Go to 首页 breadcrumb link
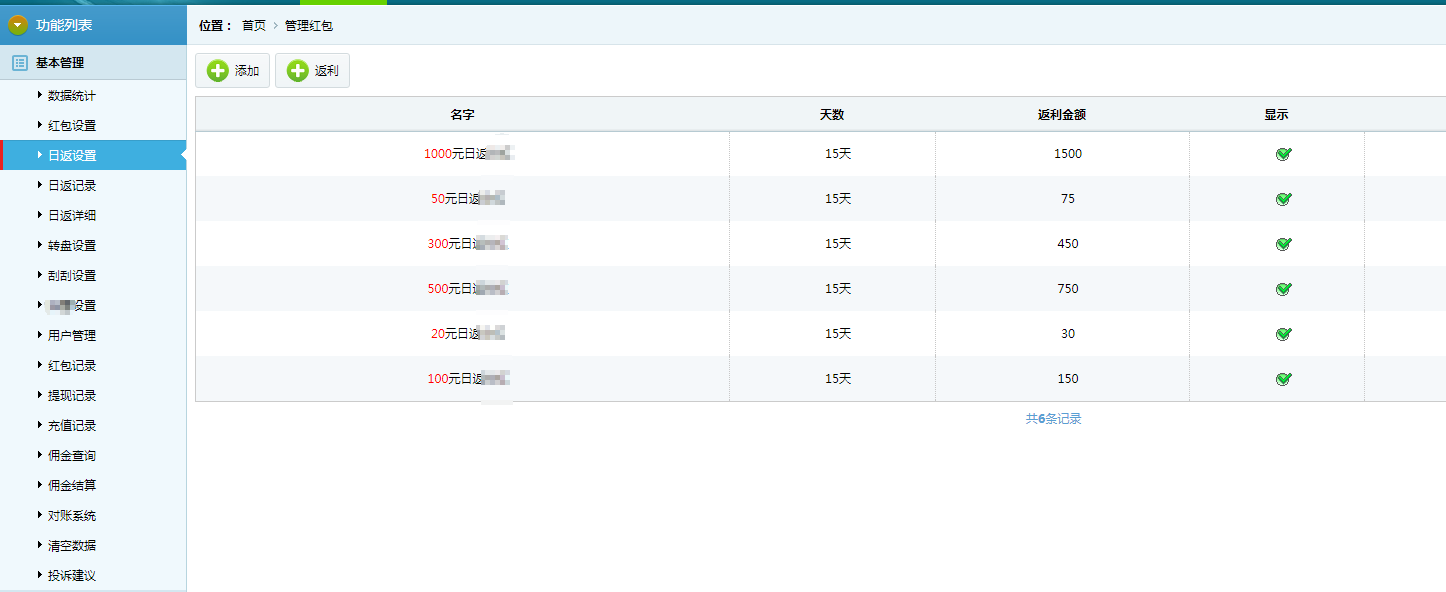 coord(254,26)
